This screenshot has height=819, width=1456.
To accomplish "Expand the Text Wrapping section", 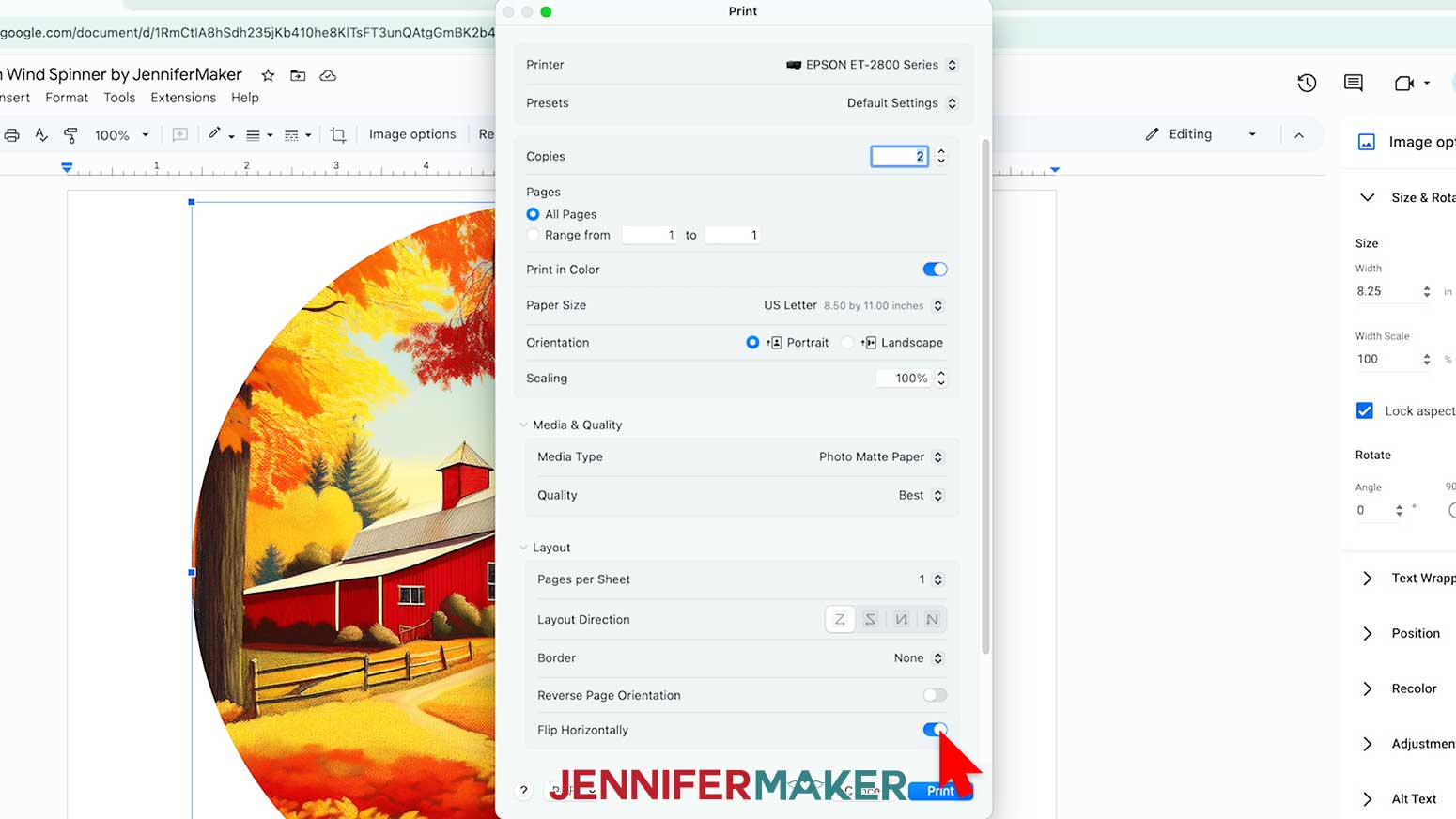I will point(1368,579).
